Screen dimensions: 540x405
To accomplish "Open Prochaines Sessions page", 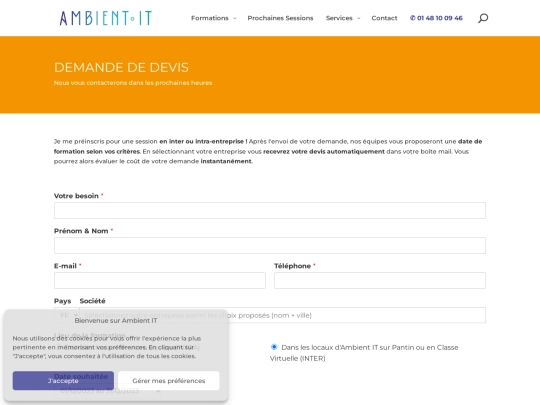I will tap(280, 18).
